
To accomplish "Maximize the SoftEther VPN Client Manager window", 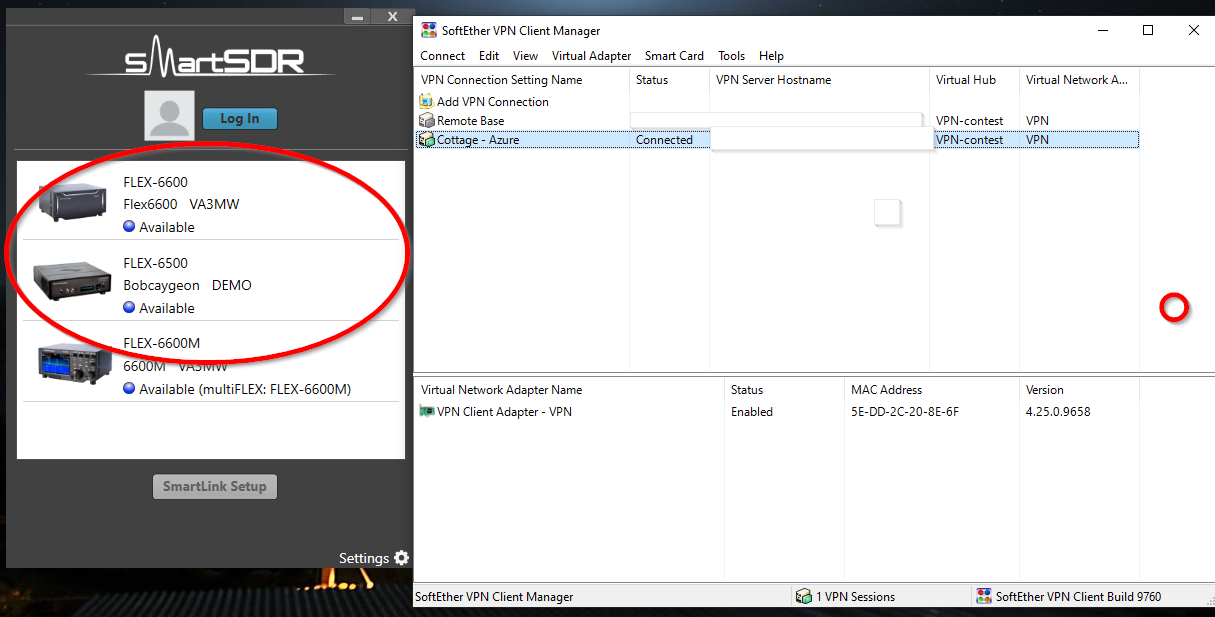I will (x=1148, y=31).
